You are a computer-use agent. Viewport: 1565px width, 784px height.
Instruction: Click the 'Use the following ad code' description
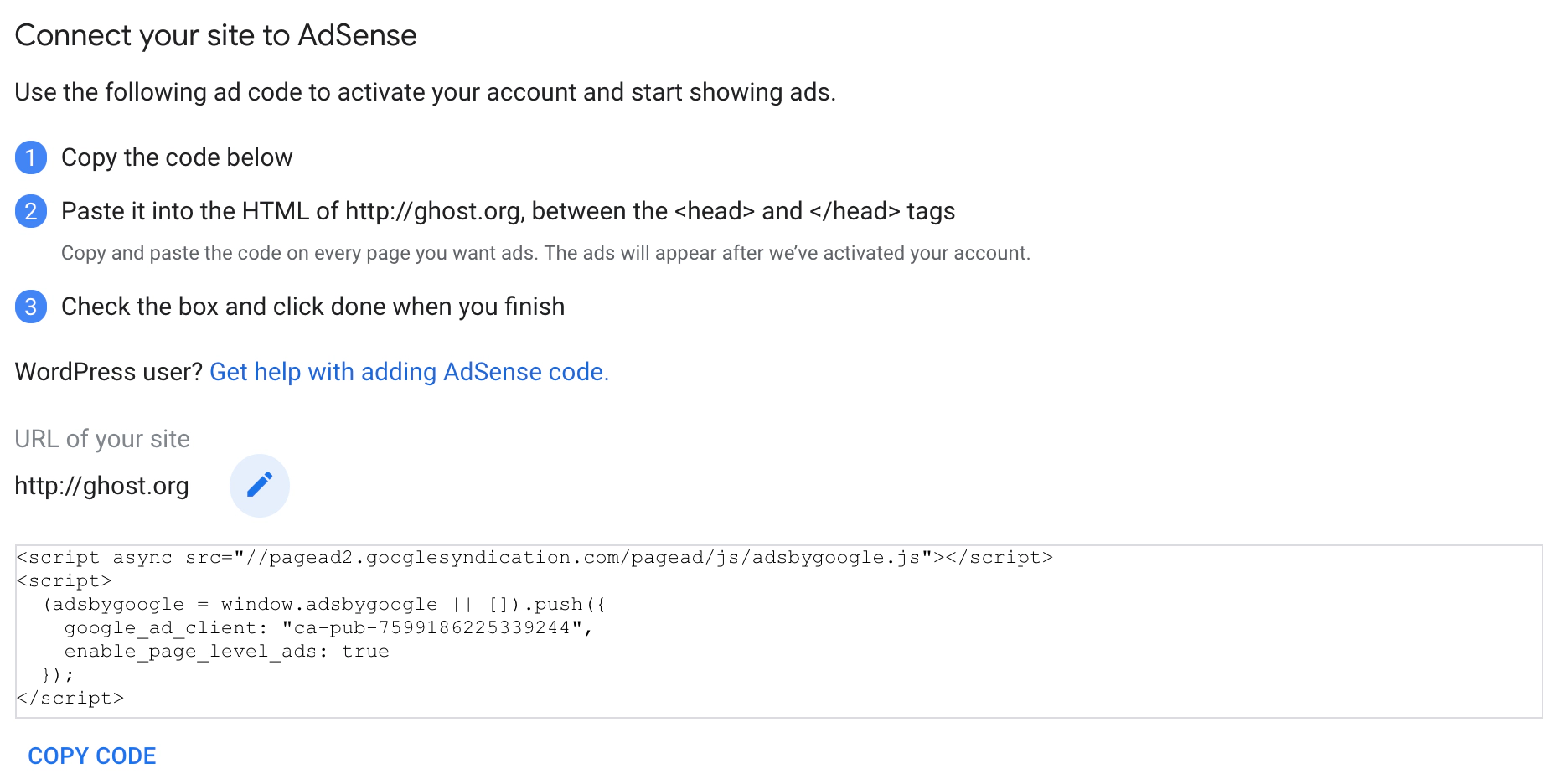pyautogui.click(x=425, y=92)
